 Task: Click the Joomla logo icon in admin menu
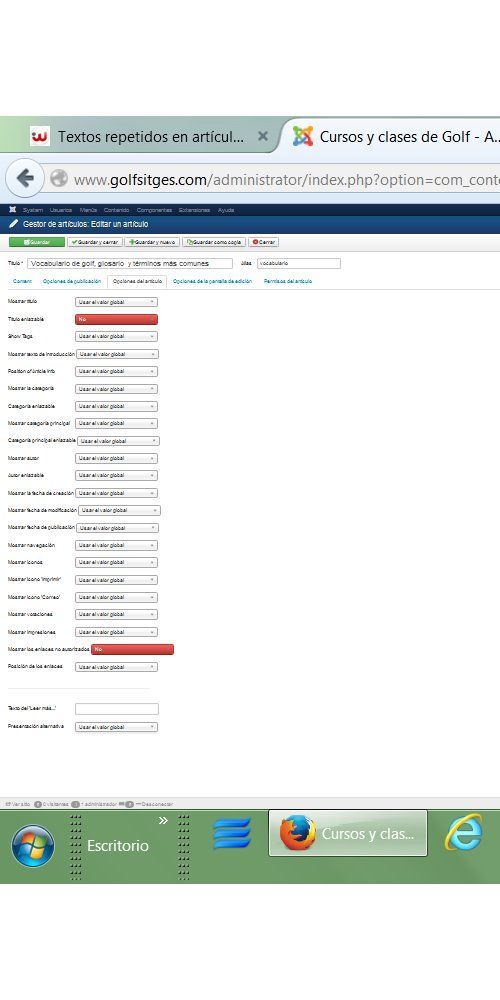click(x=13, y=210)
